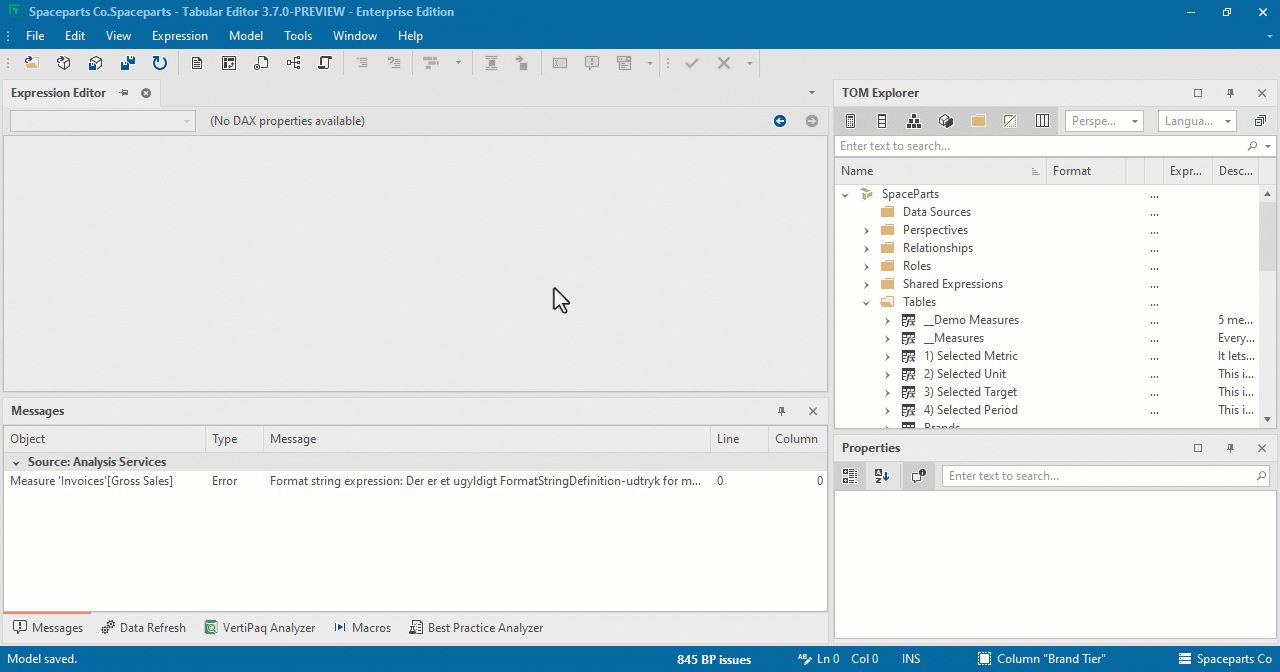Navigate back in the Expression Editor
The image size is (1280, 672).
pos(780,120)
